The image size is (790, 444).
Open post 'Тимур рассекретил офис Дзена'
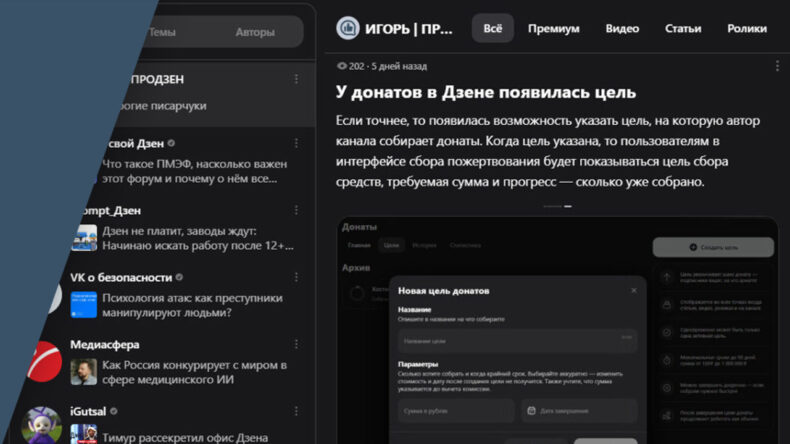[x=185, y=437]
